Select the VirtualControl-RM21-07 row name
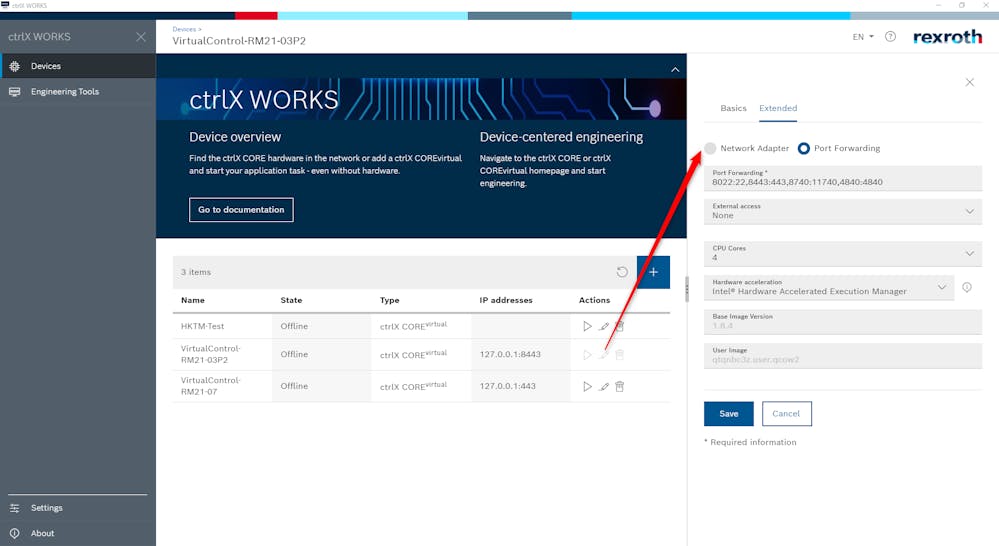This screenshot has height=546, width=999. point(210,386)
